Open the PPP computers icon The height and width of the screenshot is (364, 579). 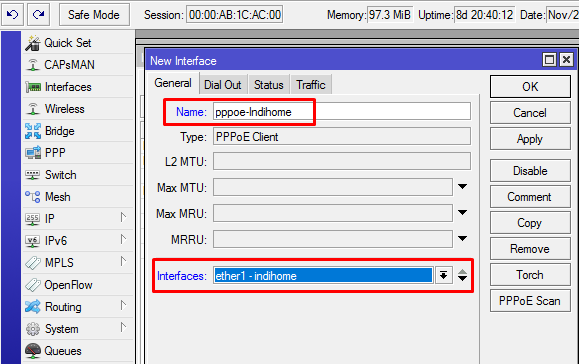tap(33, 153)
